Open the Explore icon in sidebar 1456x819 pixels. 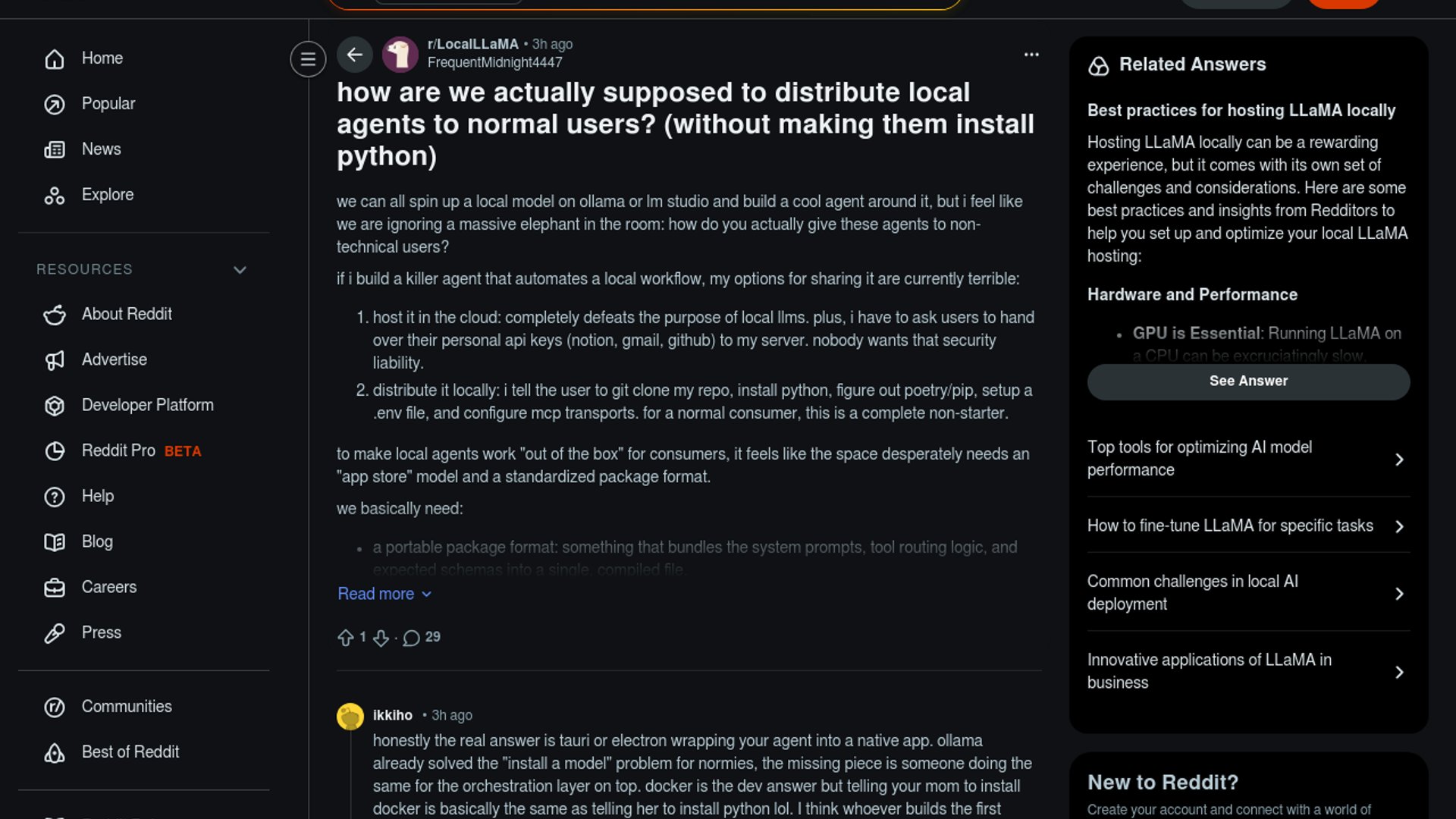tap(55, 195)
